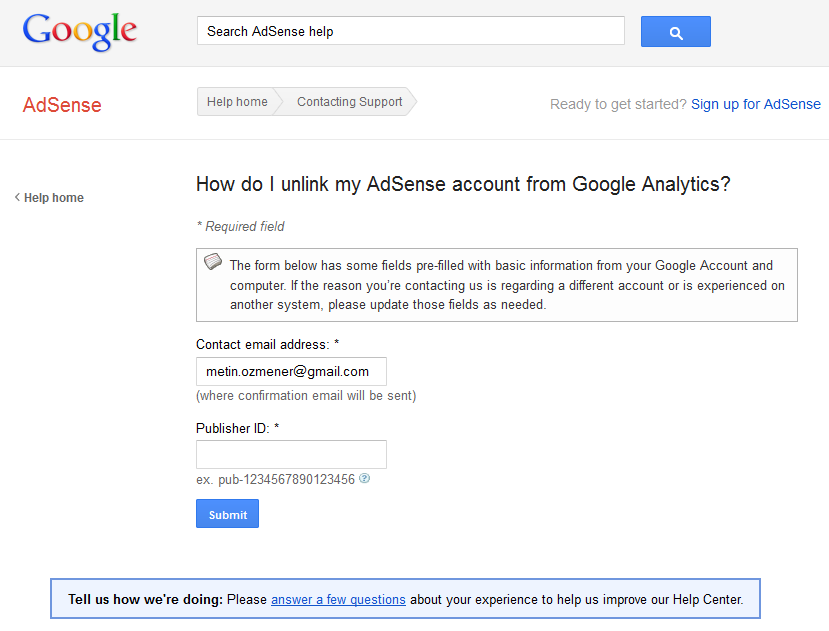Click the back chevron beside sidebar Help home
The height and width of the screenshot is (631, 829).
pyautogui.click(x=17, y=198)
